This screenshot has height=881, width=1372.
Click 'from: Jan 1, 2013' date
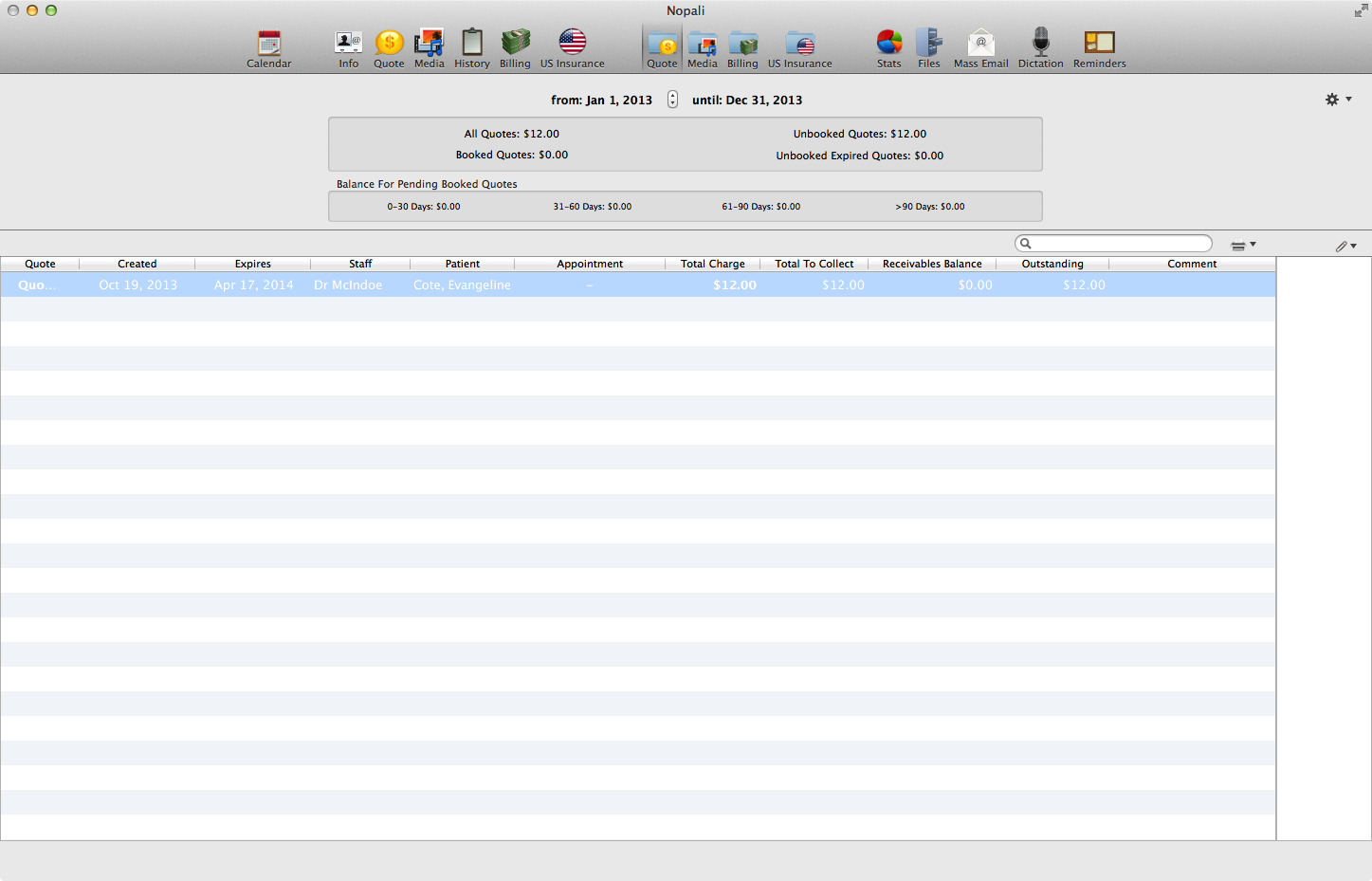[602, 100]
